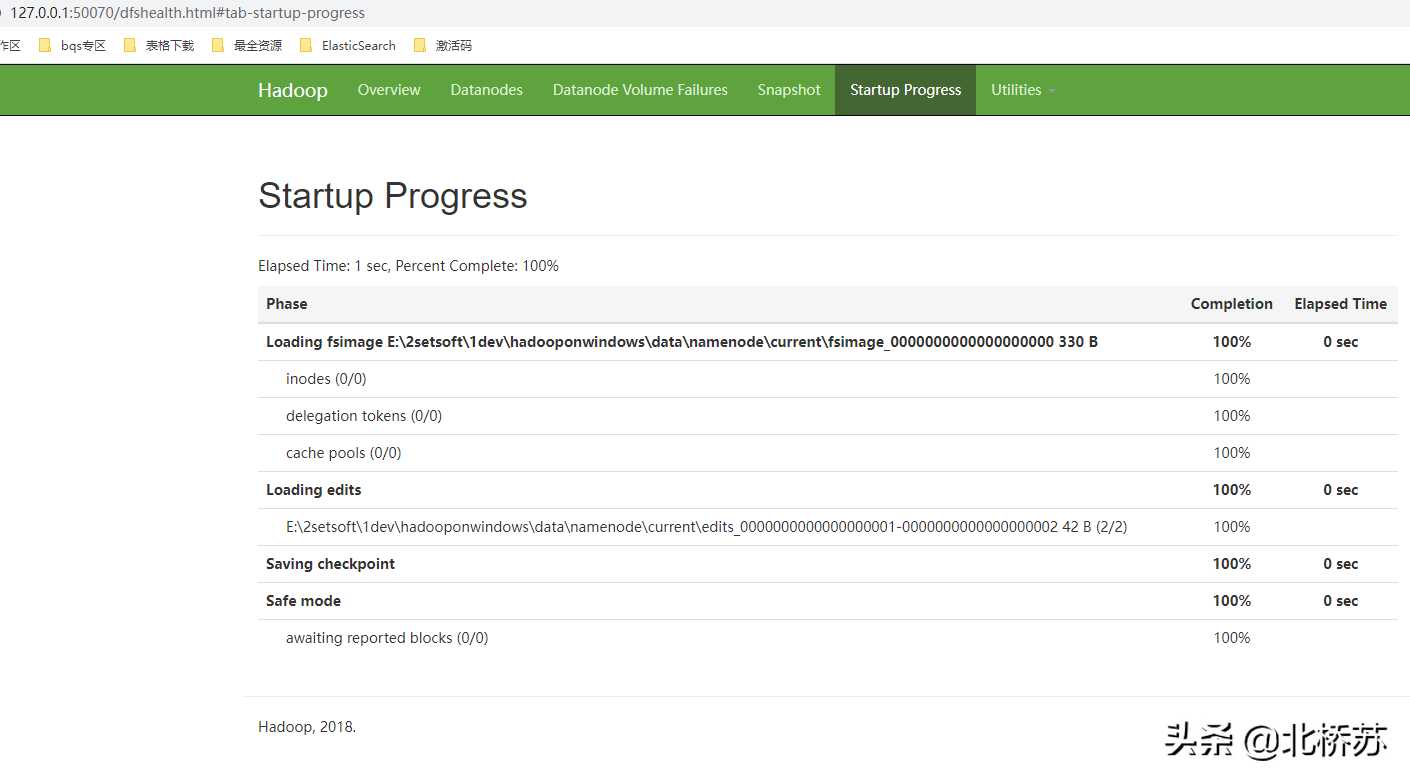
Task: Click the 100% completion for inodes
Action: 1232,379
